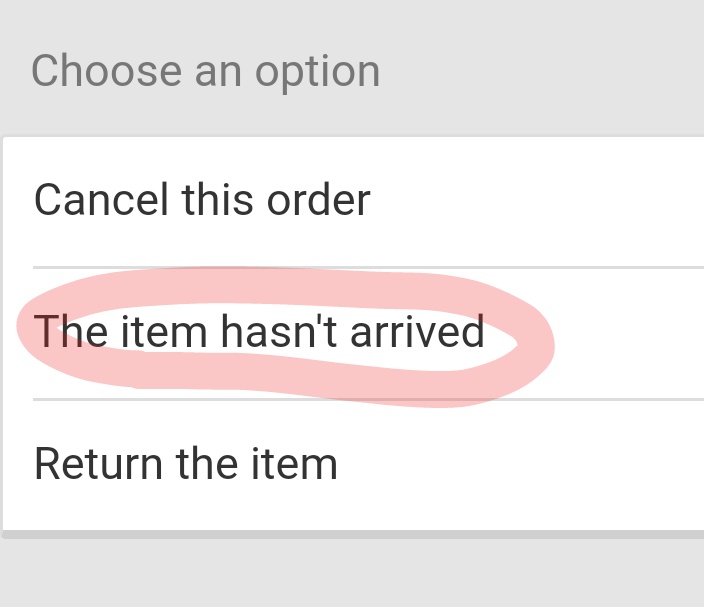The width and height of the screenshot is (704, 607).
Task: Click the gray header area beside "Choose an option"
Action: [x=540, y=72]
